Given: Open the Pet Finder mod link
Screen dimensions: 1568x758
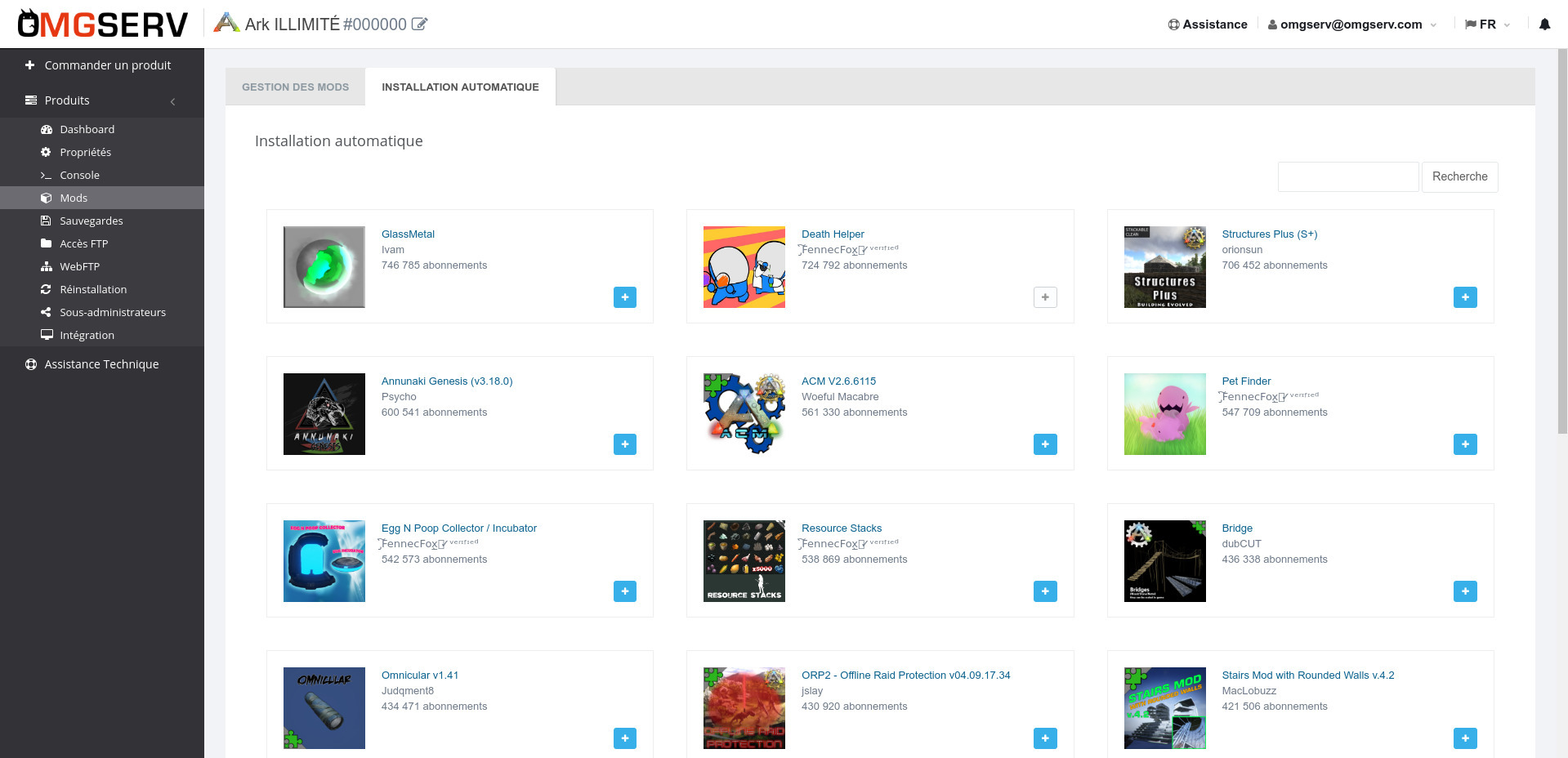Looking at the screenshot, I should tap(1246, 381).
